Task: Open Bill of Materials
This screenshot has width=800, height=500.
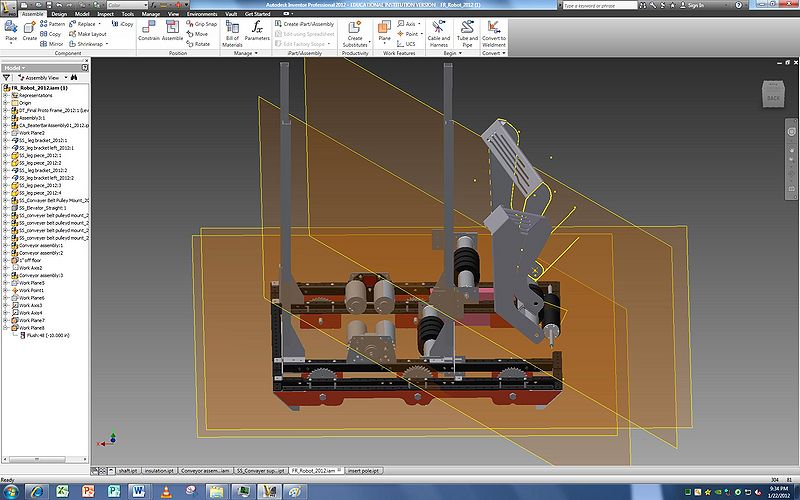Action: tap(232, 34)
